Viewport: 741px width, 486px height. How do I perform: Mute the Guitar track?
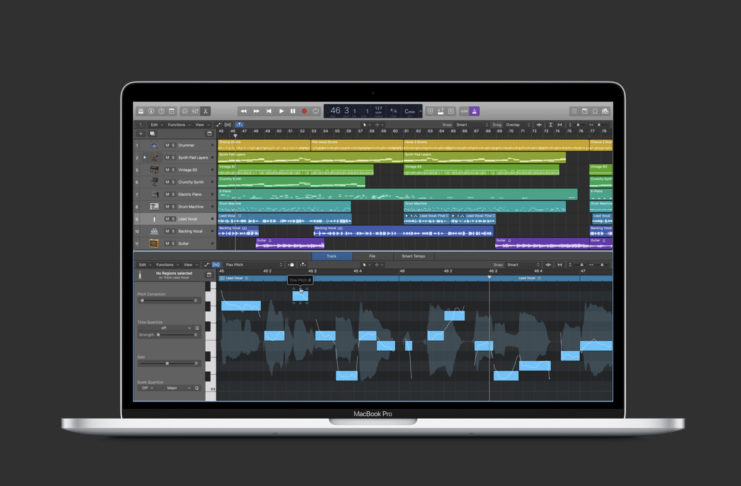[x=167, y=243]
